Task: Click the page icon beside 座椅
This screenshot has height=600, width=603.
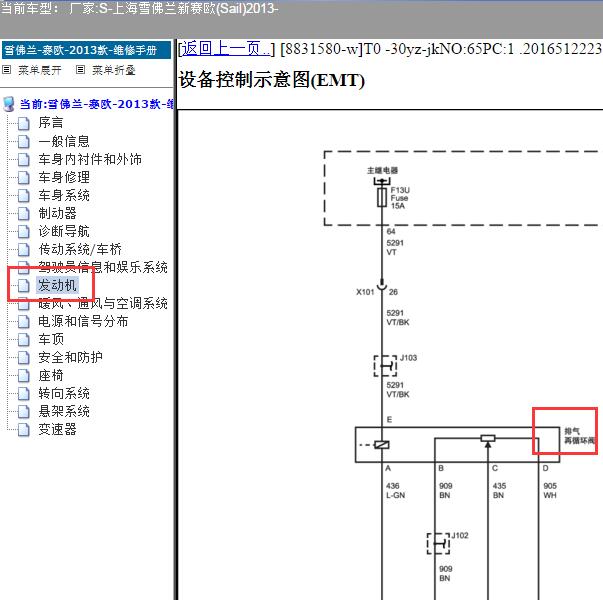Action: pos(23,376)
